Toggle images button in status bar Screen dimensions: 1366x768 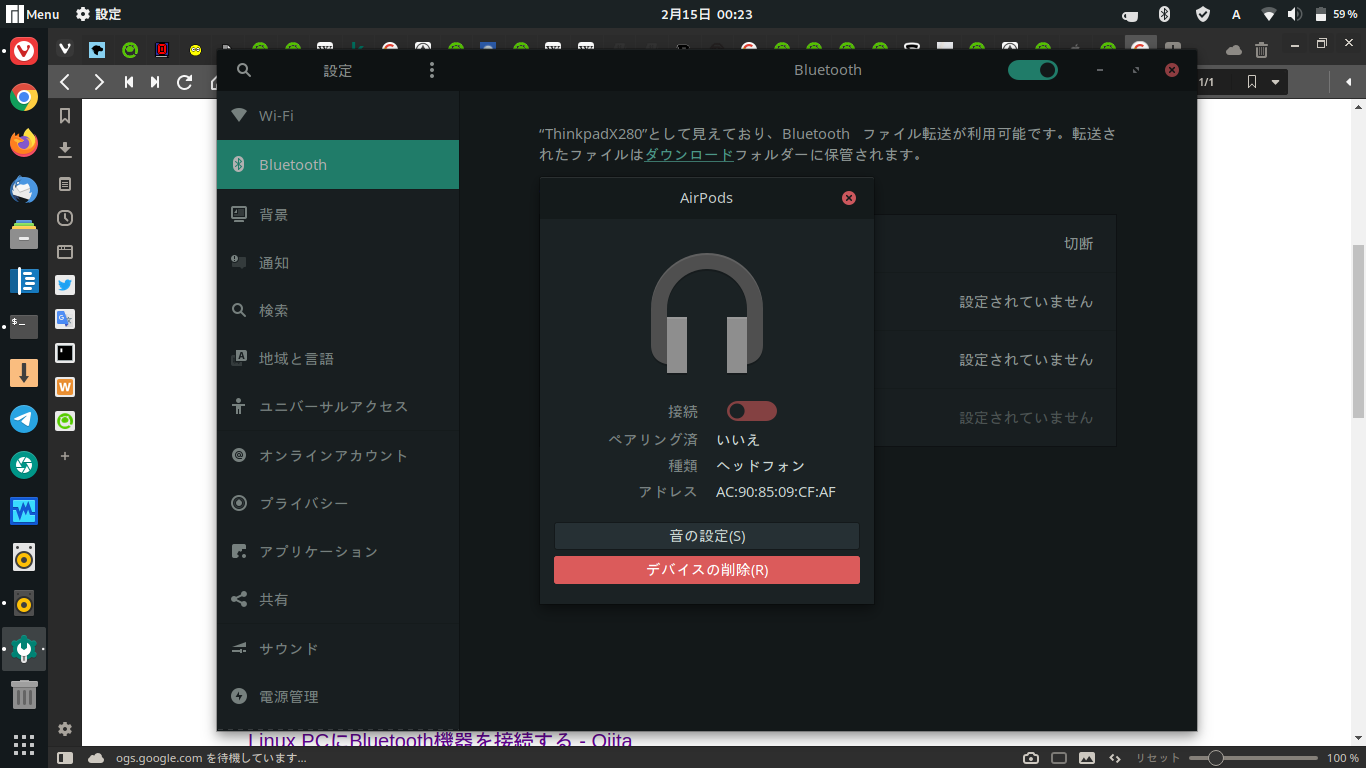tap(1087, 758)
